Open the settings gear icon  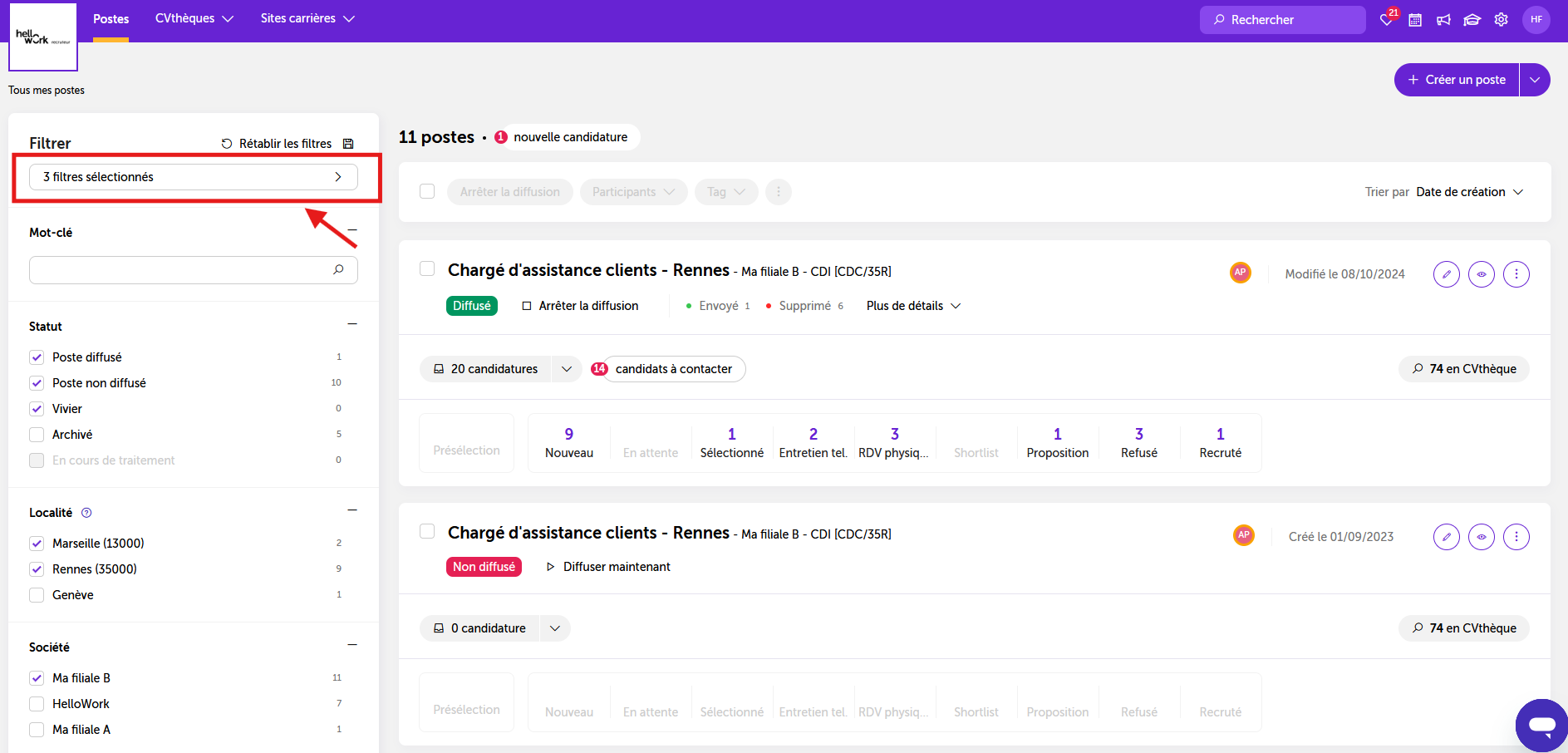[x=1501, y=20]
